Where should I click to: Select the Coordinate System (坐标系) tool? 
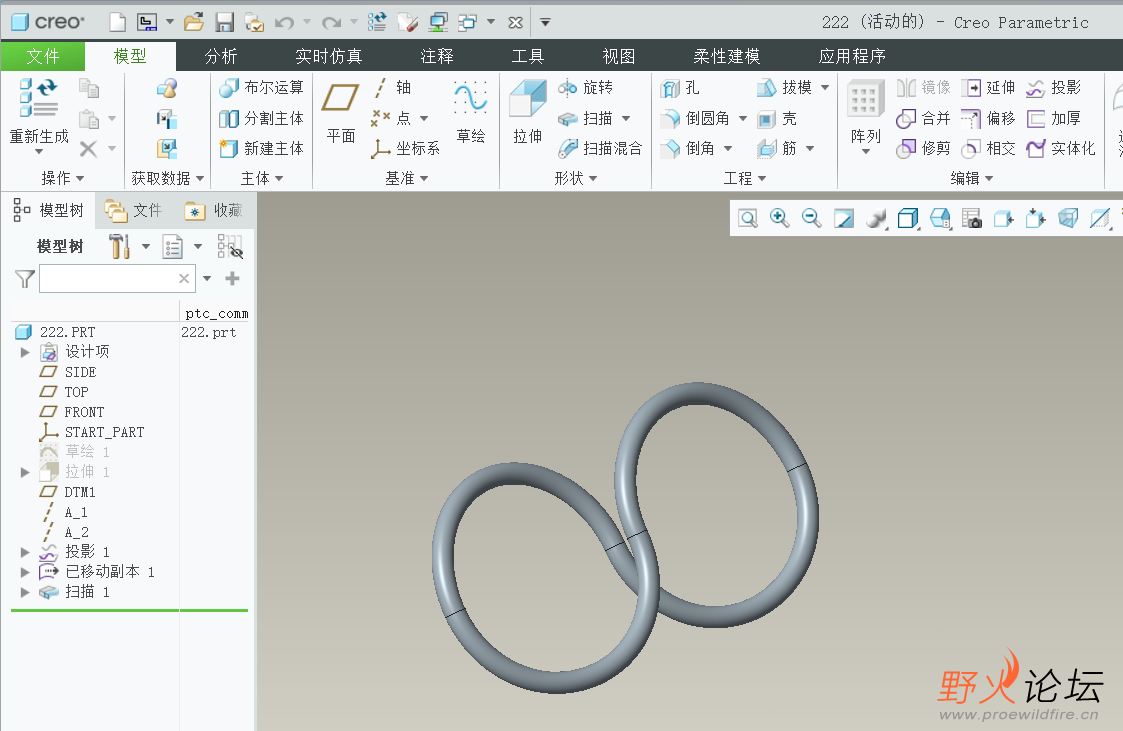click(x=405, y=148)
